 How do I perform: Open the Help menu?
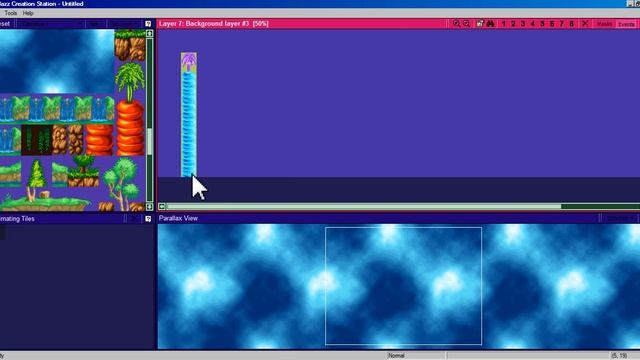28,13
